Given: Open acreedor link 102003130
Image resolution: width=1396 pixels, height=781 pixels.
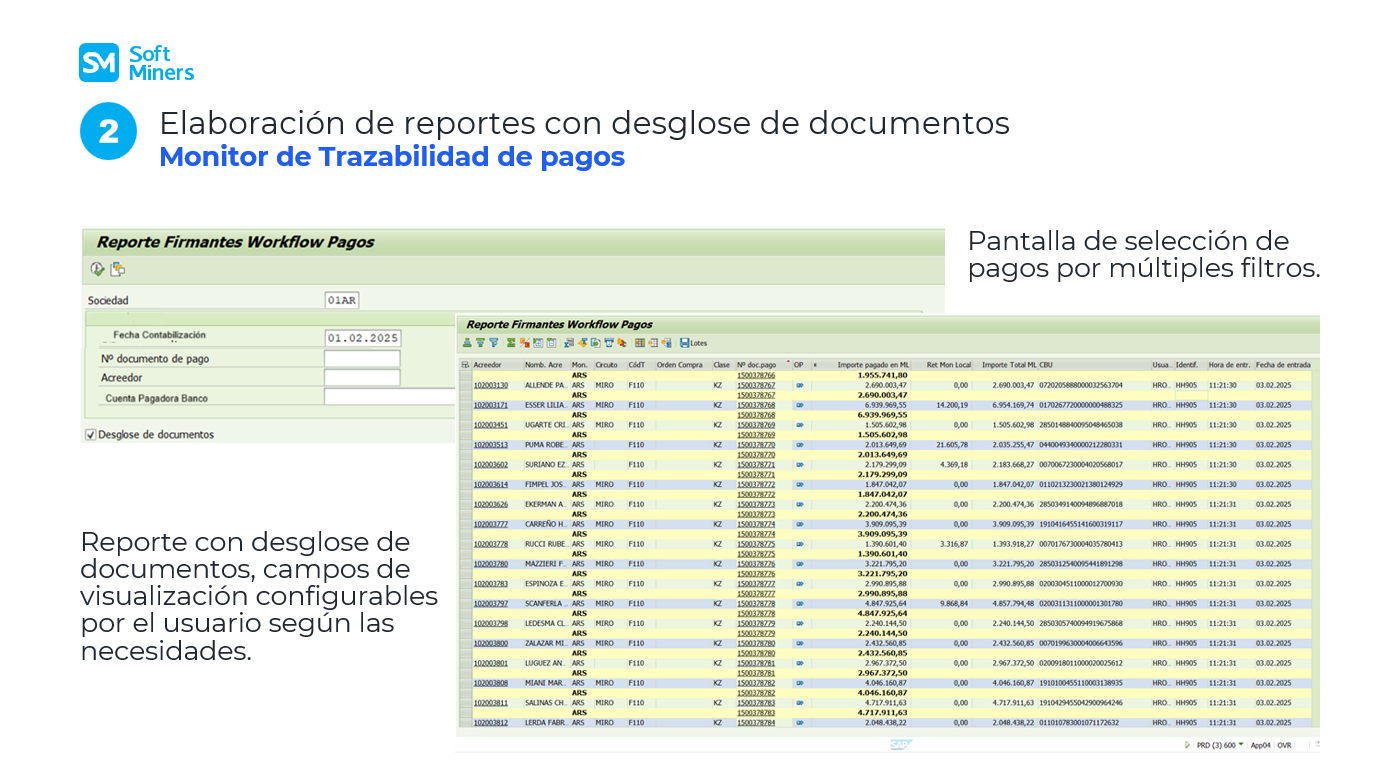Looking at the screenshot, I should 491,385.
